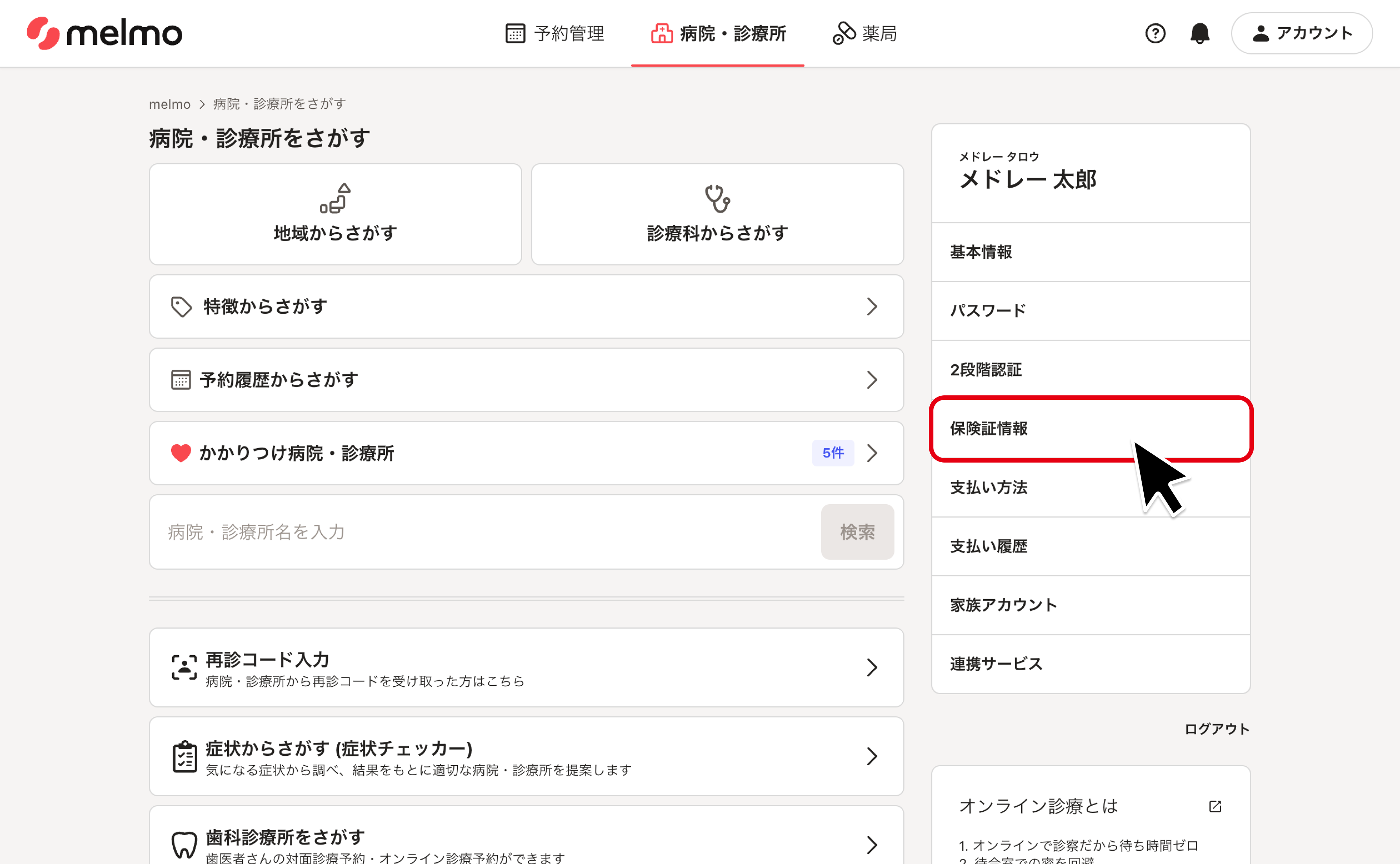Switch to the 予約管理 tab
1400x864 pixels.
554,33
